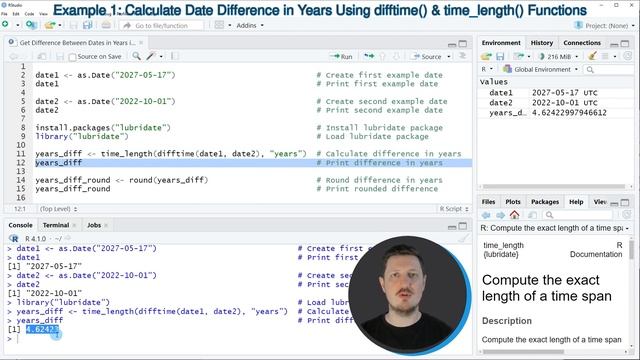Open the 216 MiB memory usage menu
Image resolution: width=640 pixels, height=360 pixels.
(558, 56)
